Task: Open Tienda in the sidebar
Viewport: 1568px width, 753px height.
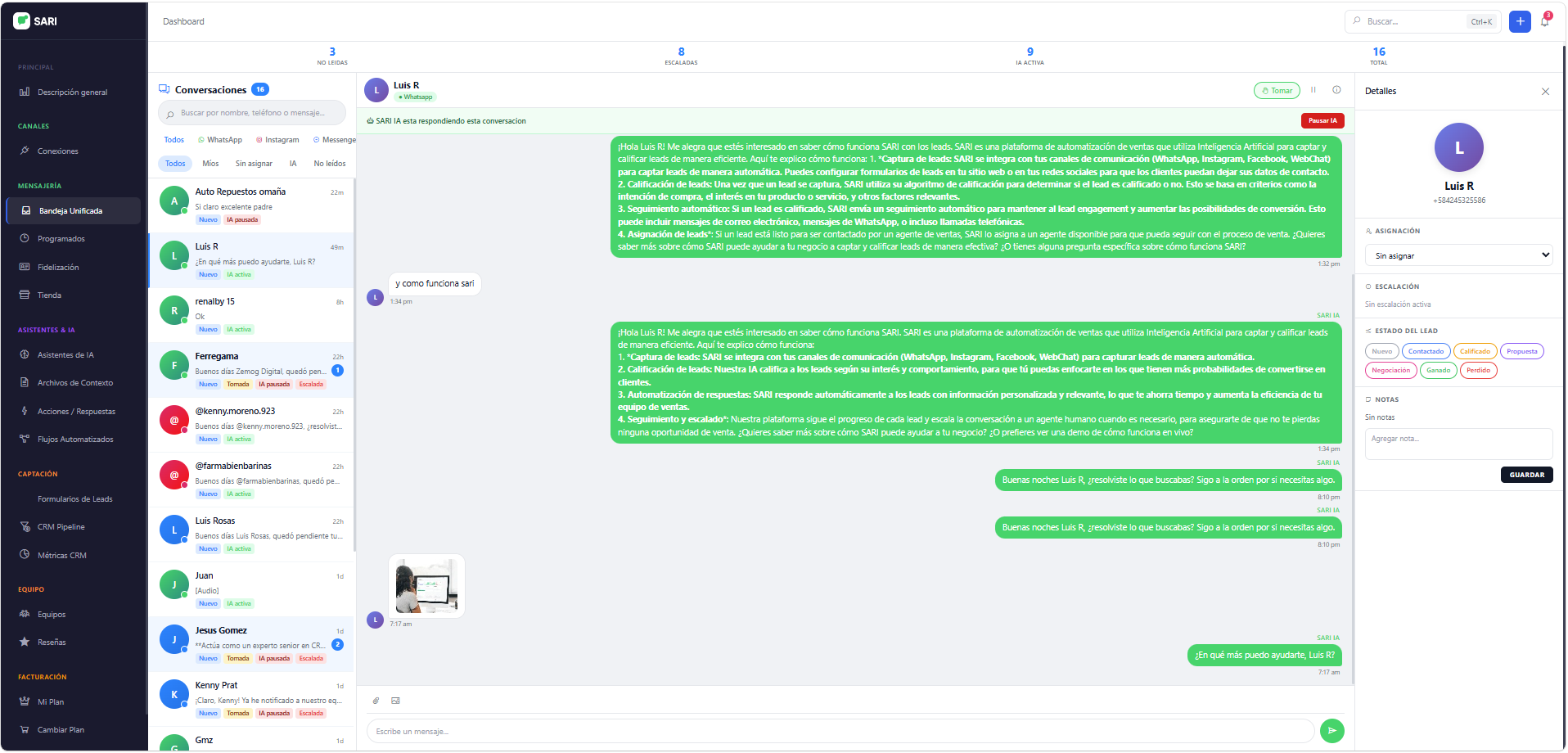Action: (x=49, y=295)
